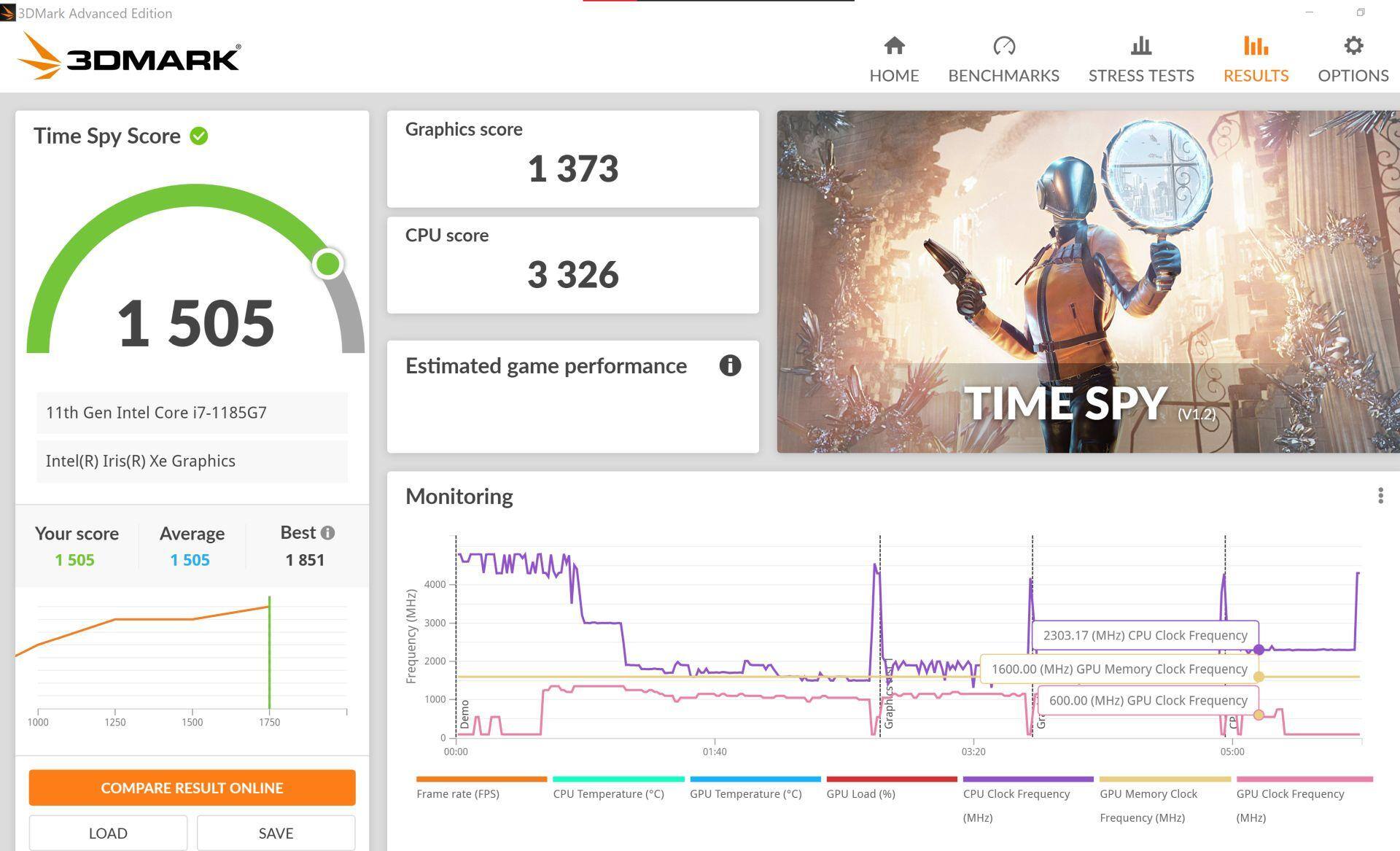Go to the BENCHMARKS tab
The image size is (1400, 851).
coord(1003,76)
